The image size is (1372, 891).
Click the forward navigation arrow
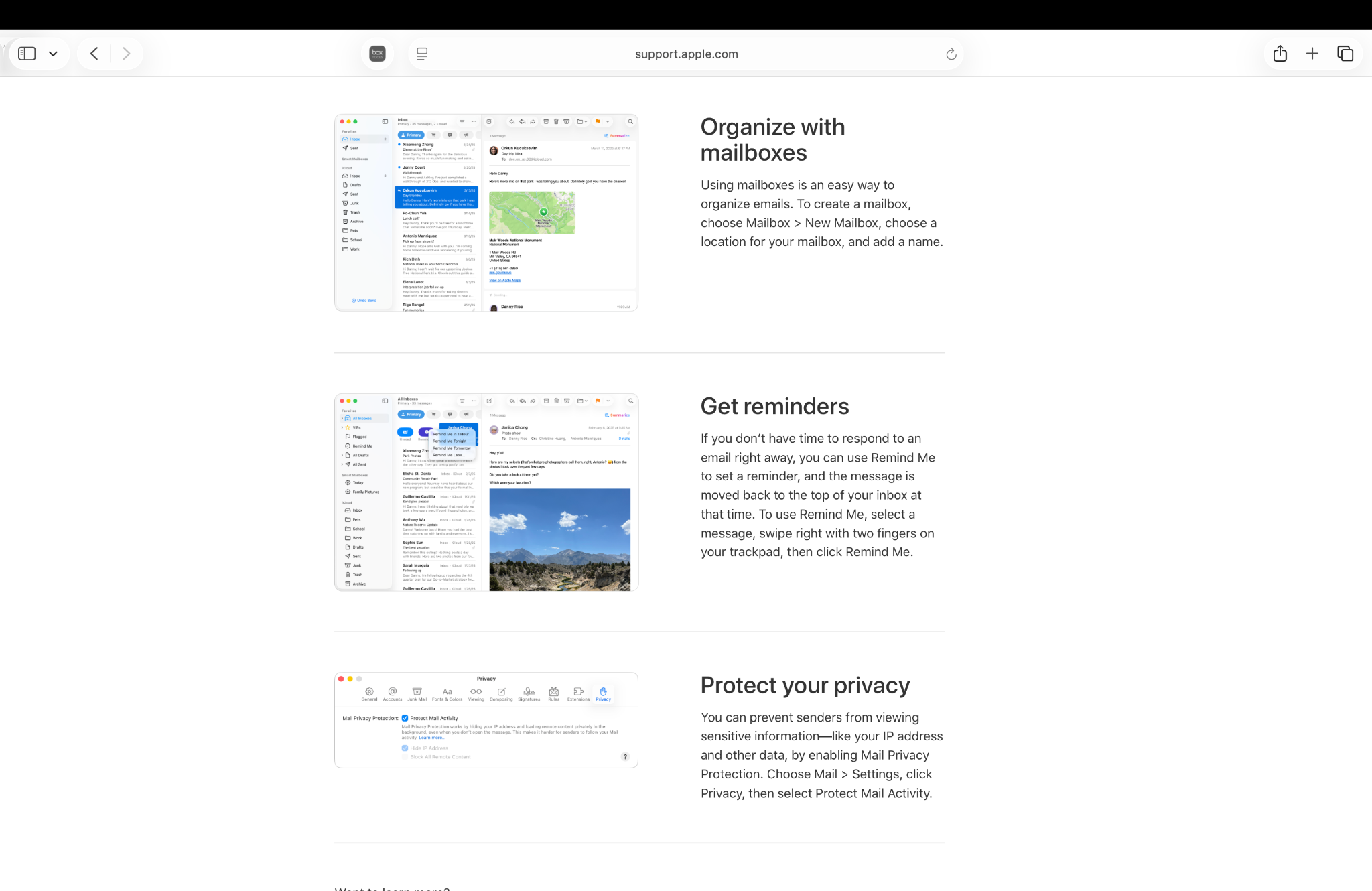tap(126, 54)
